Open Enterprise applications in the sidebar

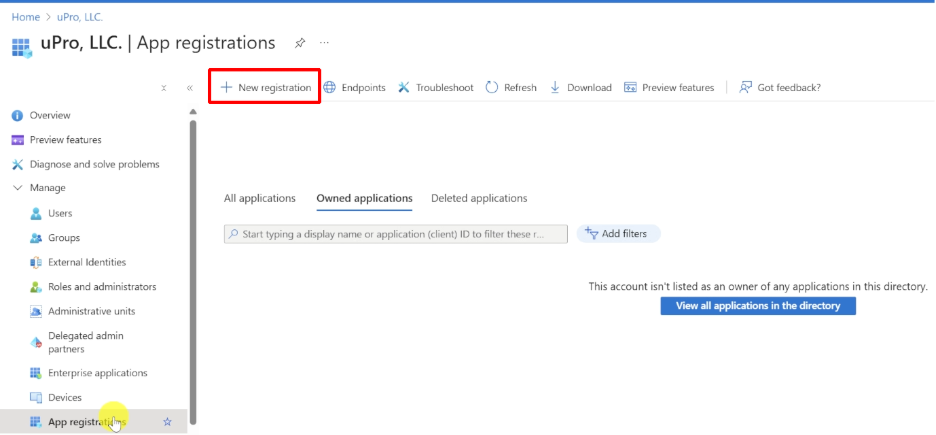[x=97, y=373]
